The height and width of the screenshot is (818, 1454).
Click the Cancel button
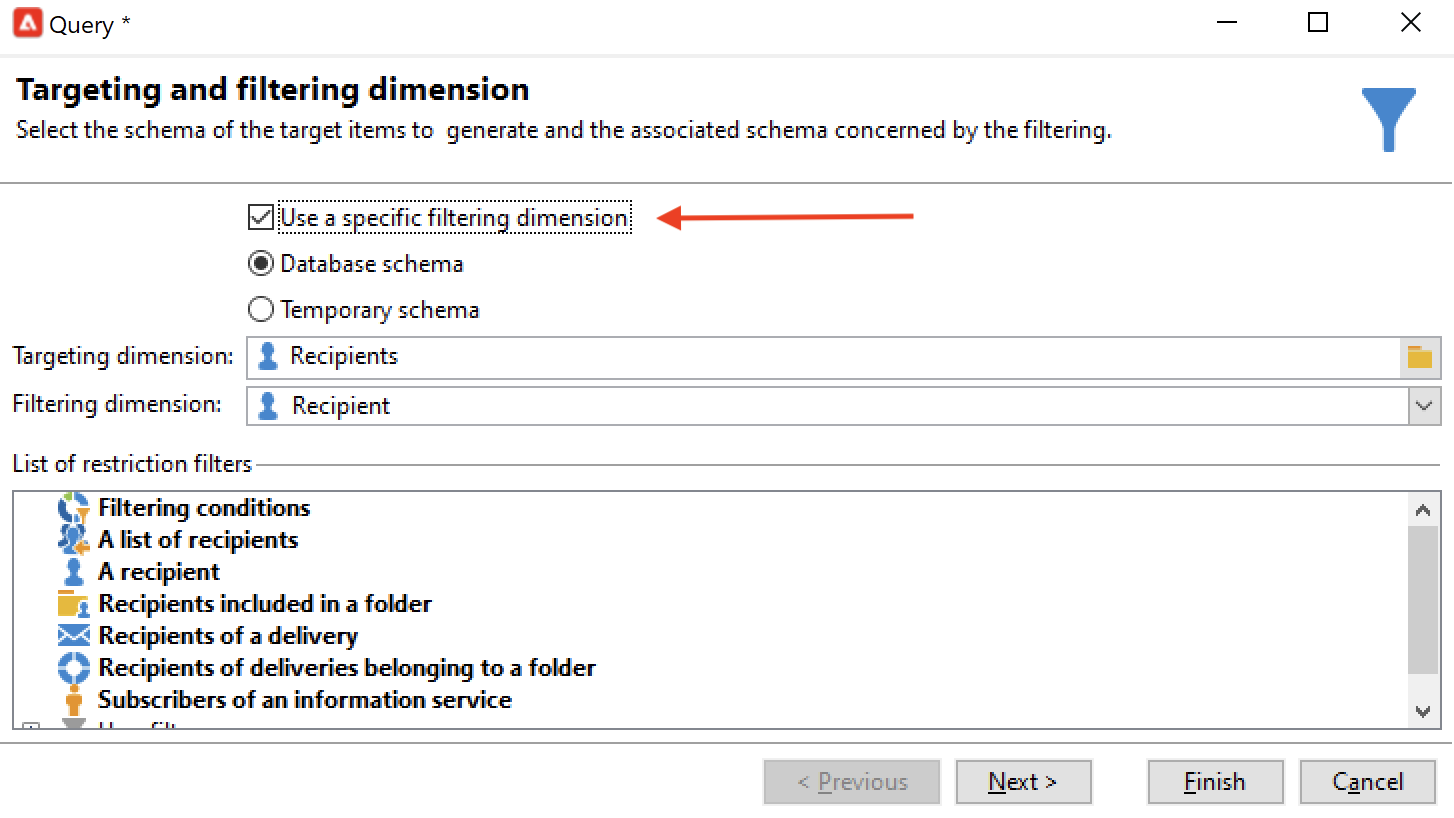coord(1368,782)
